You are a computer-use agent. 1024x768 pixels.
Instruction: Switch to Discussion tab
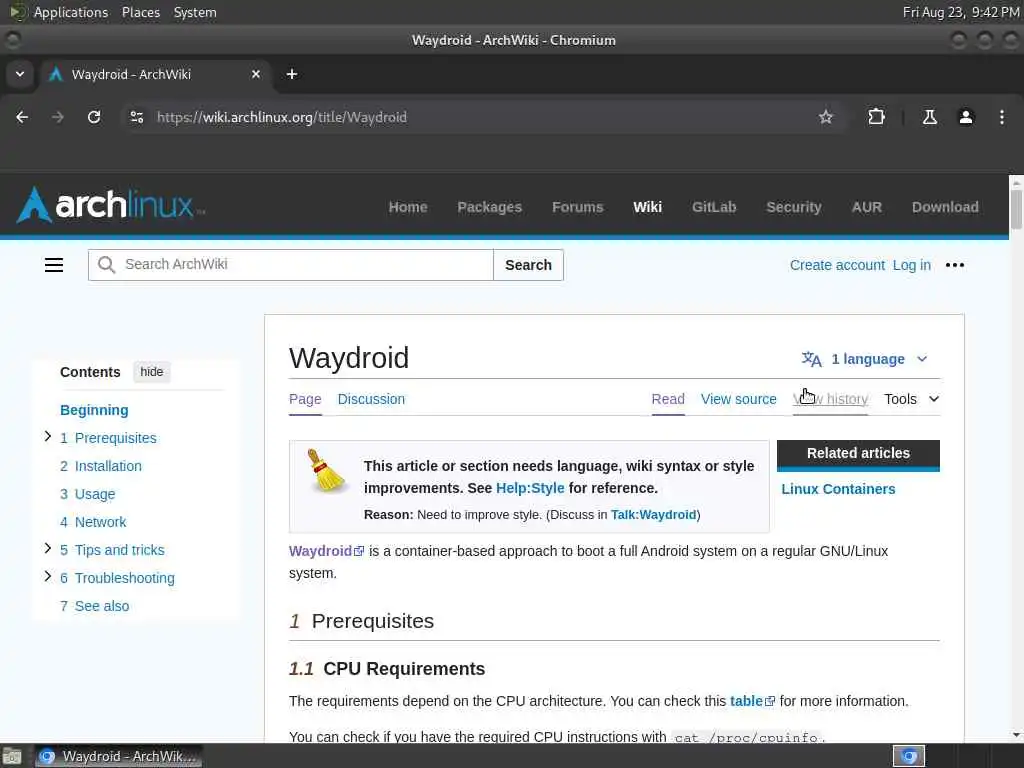tap(371, 399)
